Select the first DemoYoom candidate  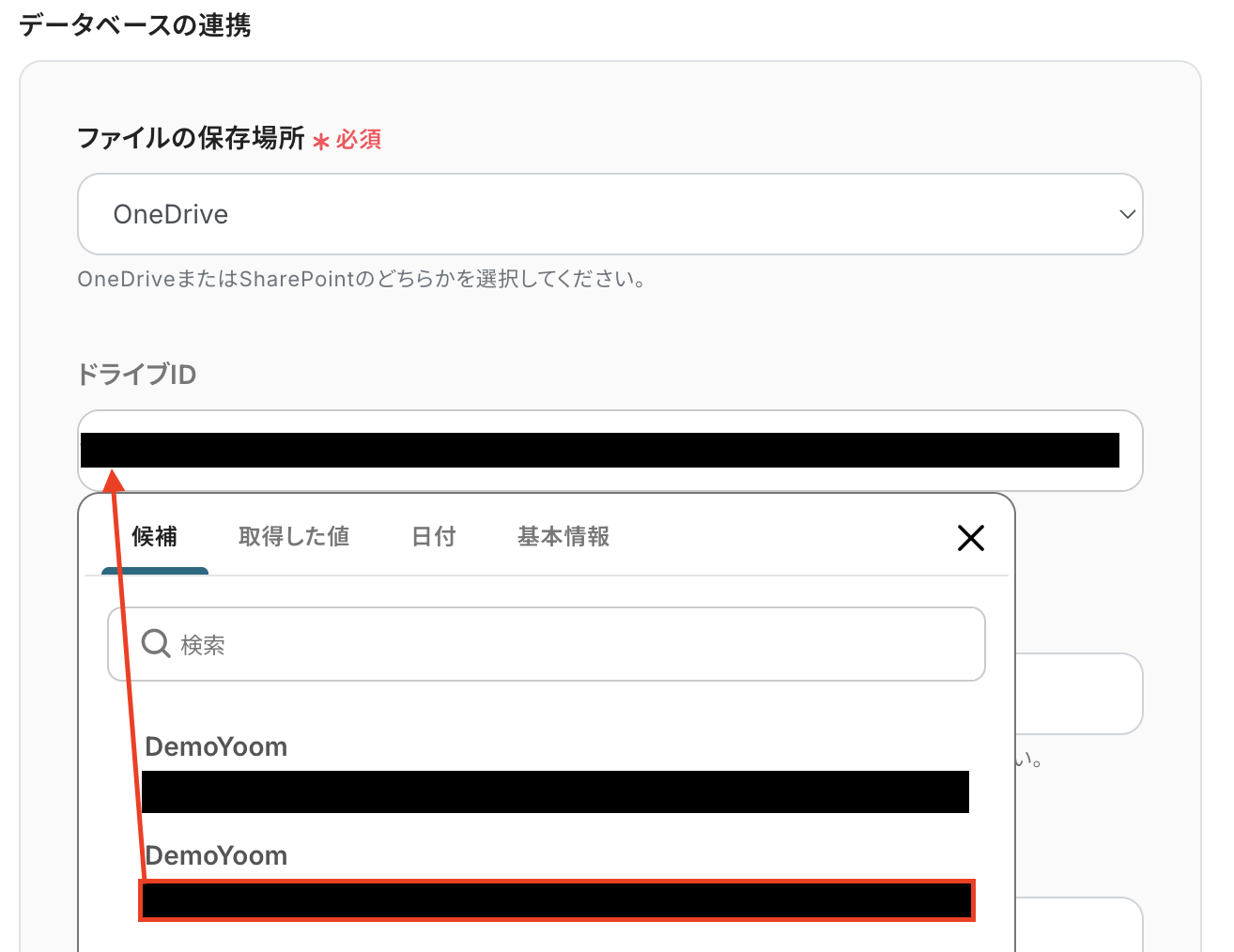pos(555,773)
